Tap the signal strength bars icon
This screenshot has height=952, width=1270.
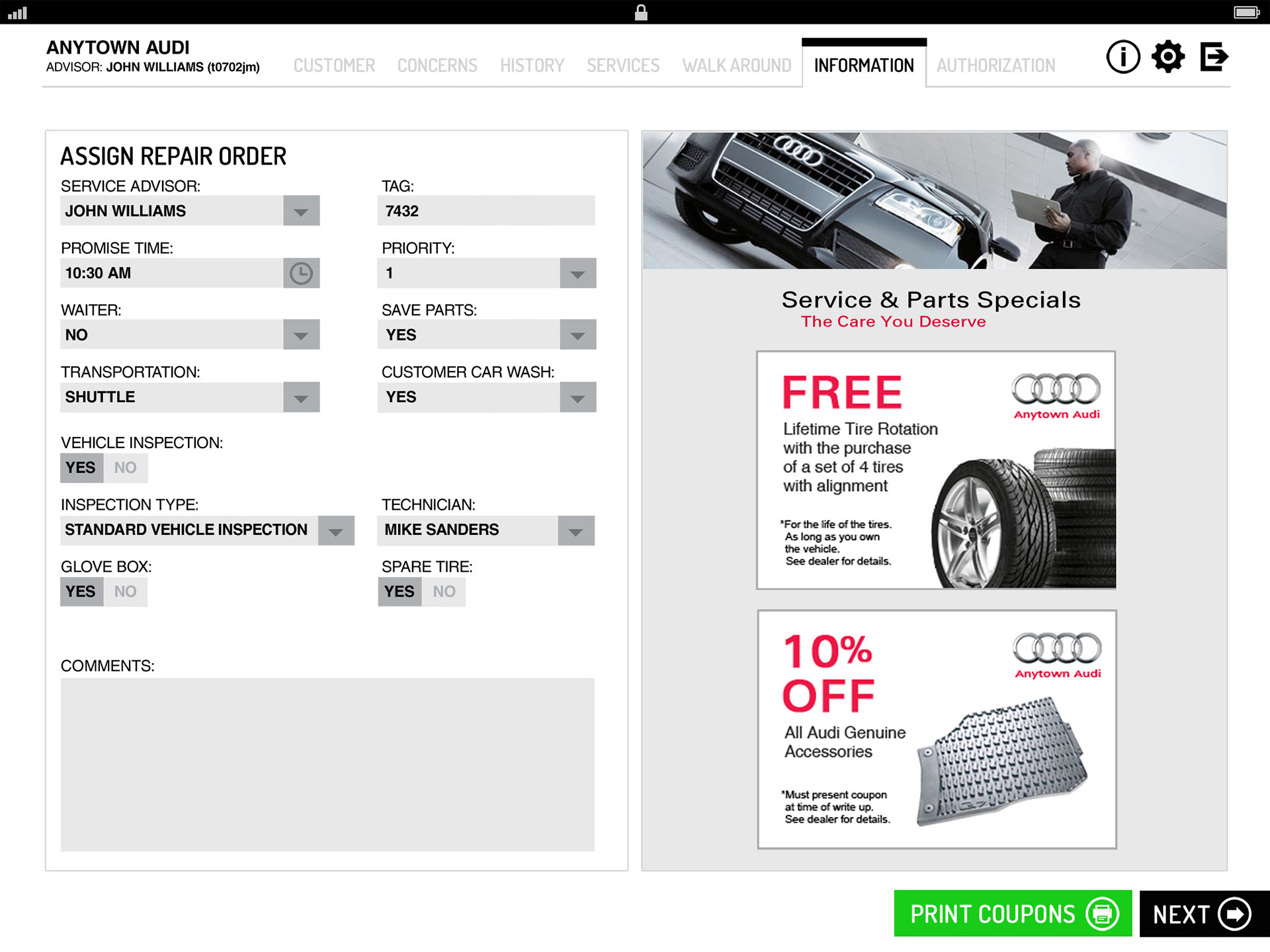(18, 13)
